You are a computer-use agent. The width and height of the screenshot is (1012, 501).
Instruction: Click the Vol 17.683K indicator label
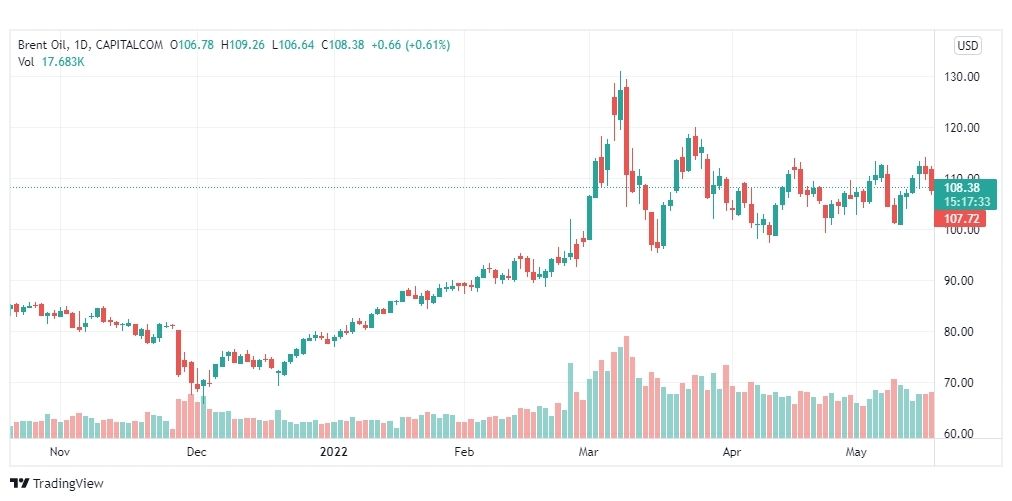(51, 62)
